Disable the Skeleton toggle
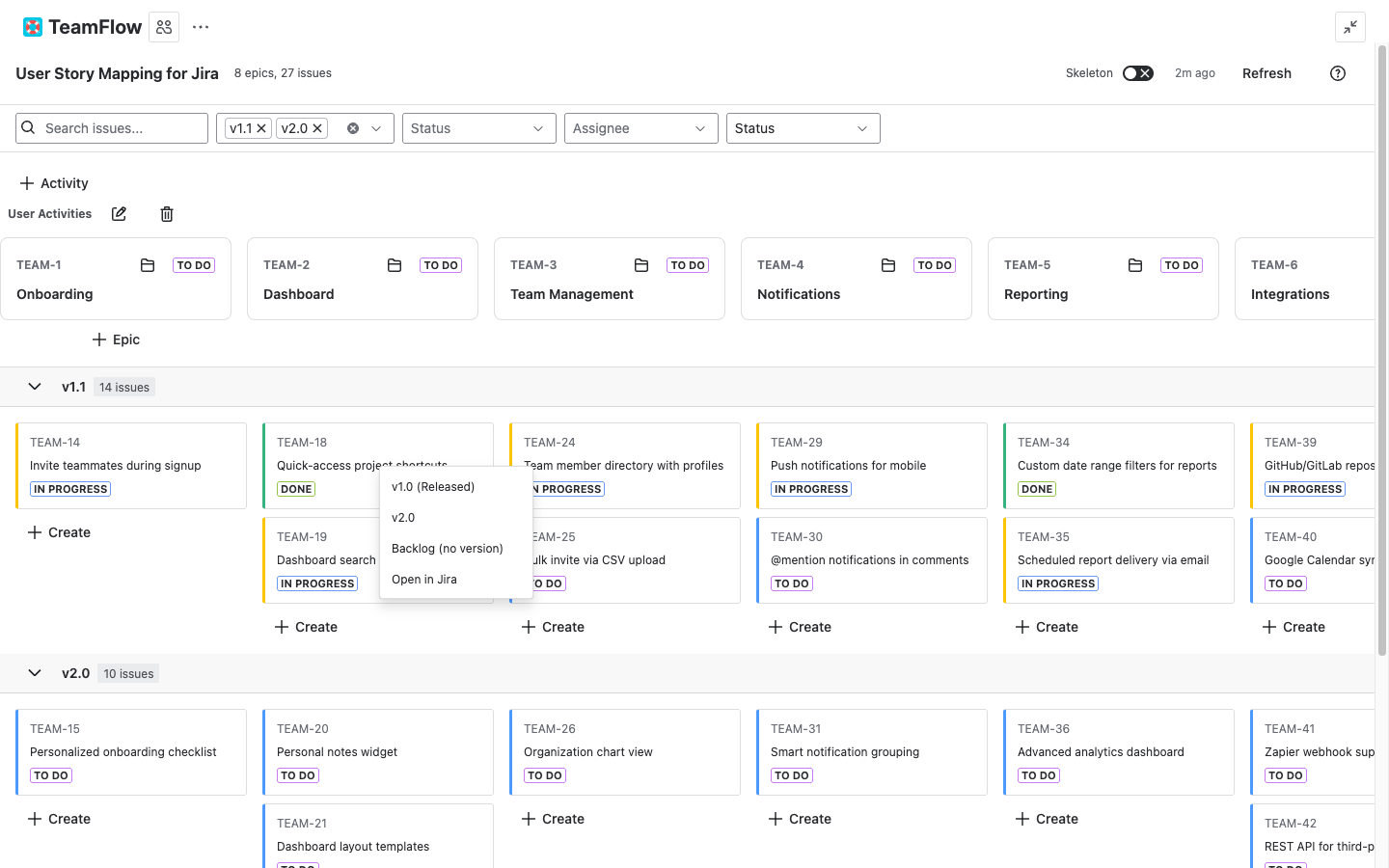The width and height of the screenshot is (1389, 868). 1137,72
